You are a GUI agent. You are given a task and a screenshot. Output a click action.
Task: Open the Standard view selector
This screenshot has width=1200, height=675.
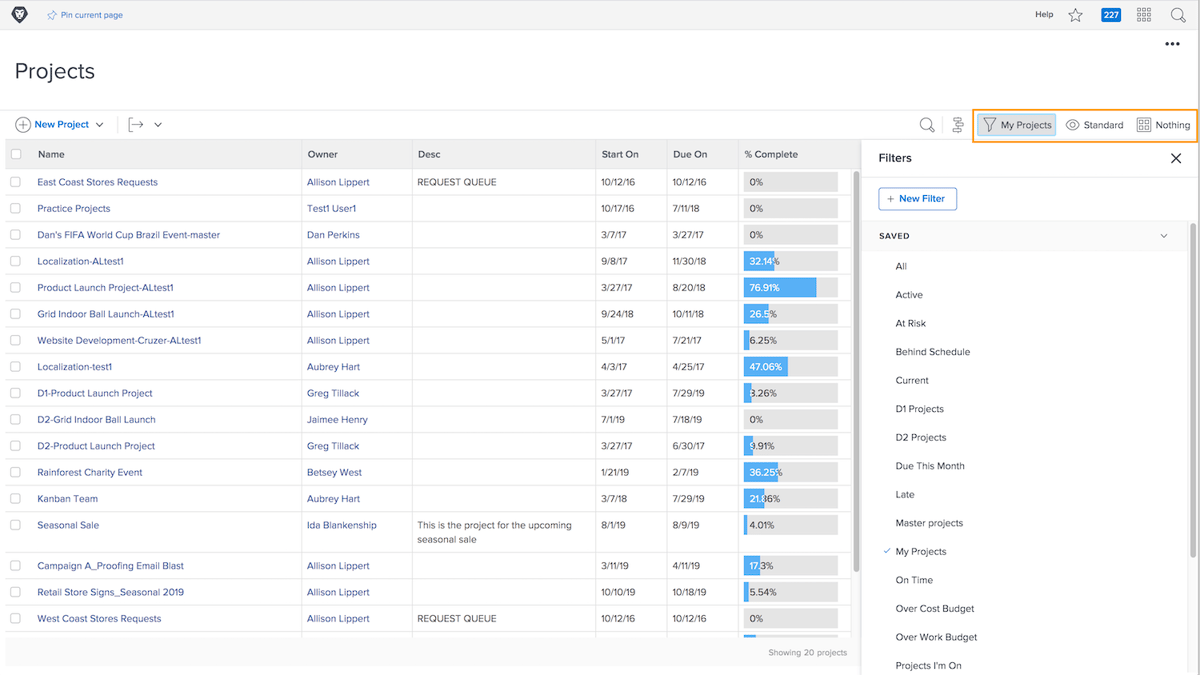point(1094,124)
